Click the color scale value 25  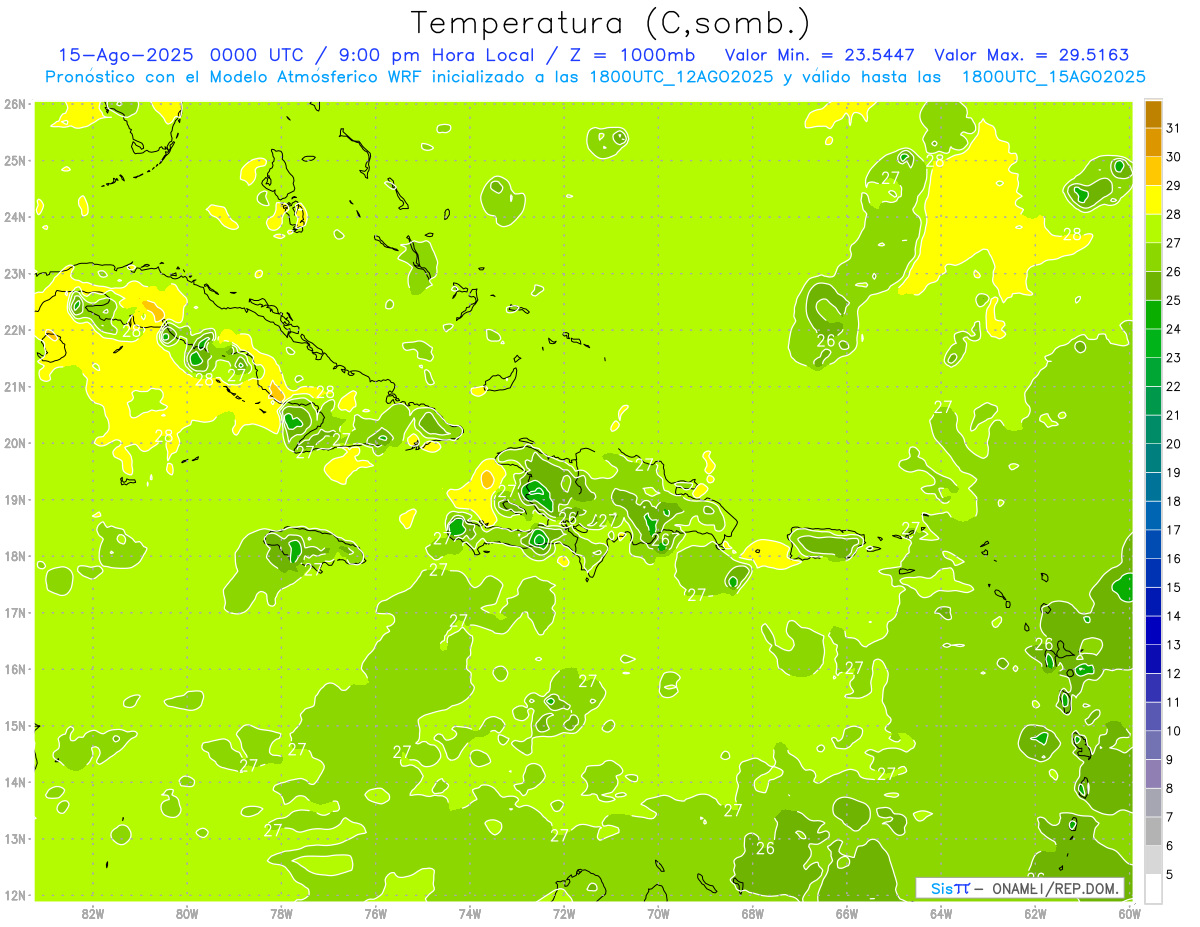coord(1174,300)
